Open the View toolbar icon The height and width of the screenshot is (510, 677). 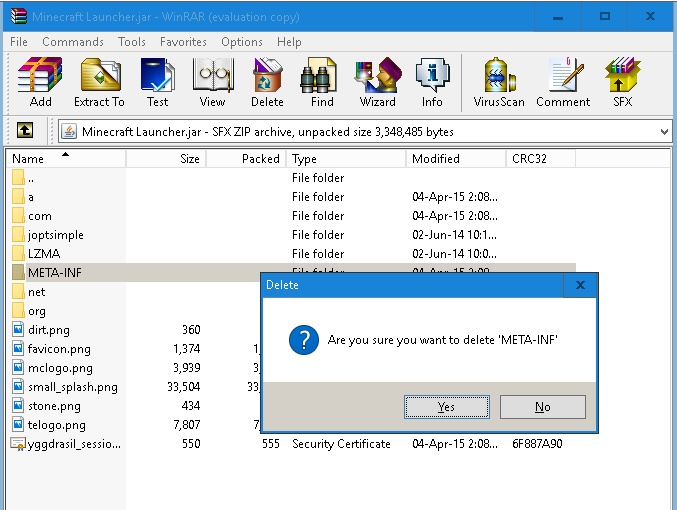(212, 75)
